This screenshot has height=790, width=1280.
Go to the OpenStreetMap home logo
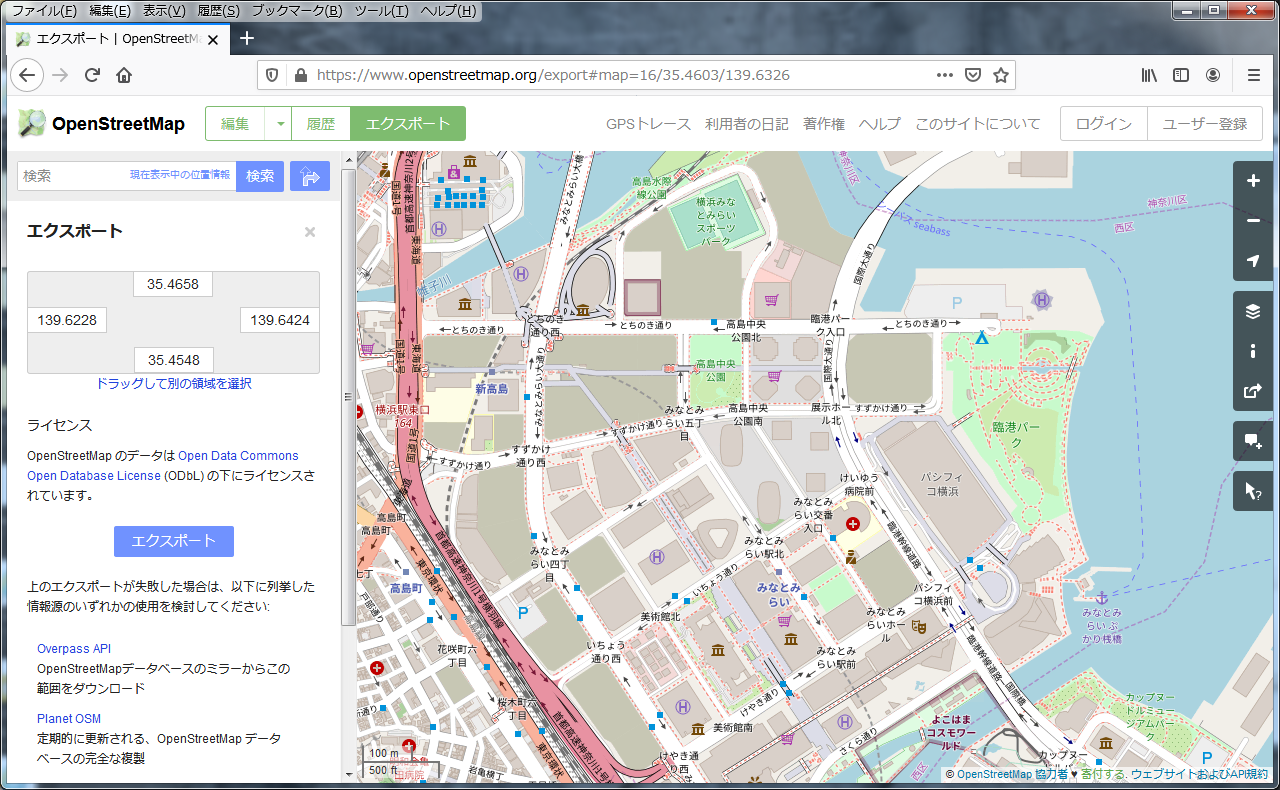coord(102,124)
